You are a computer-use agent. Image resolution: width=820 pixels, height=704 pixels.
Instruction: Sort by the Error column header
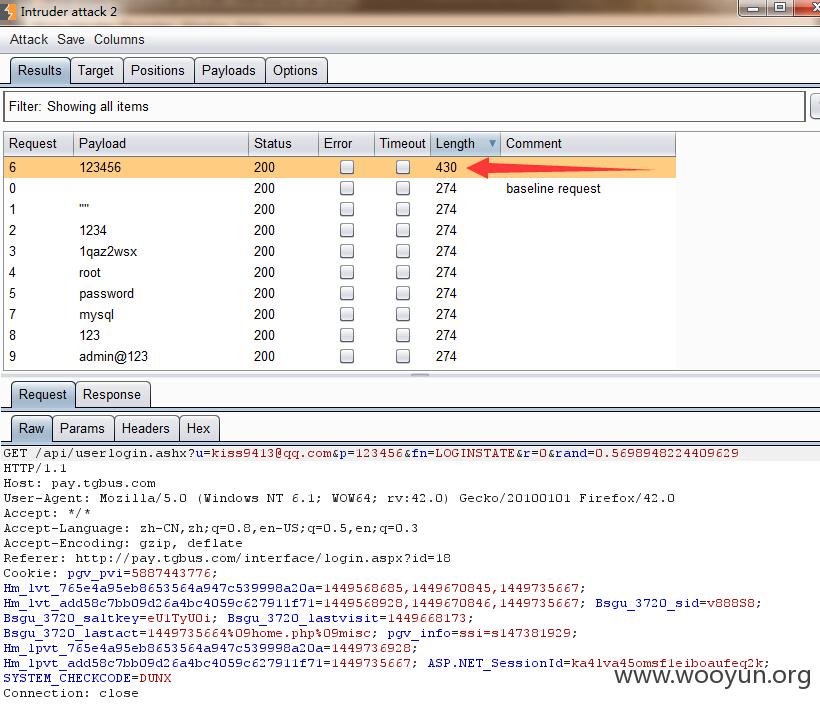point(346,143)
